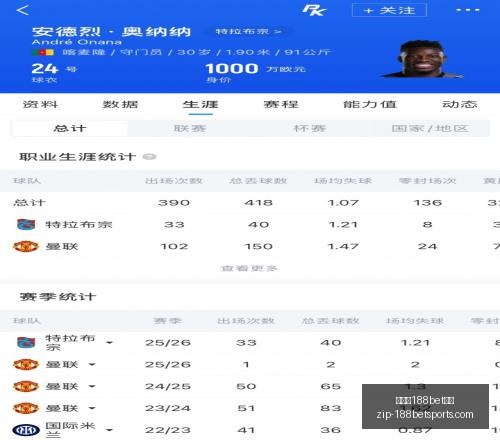The image size is (500, 440).
Task: Click the 23/24 season cell
Action: (168, 408)
